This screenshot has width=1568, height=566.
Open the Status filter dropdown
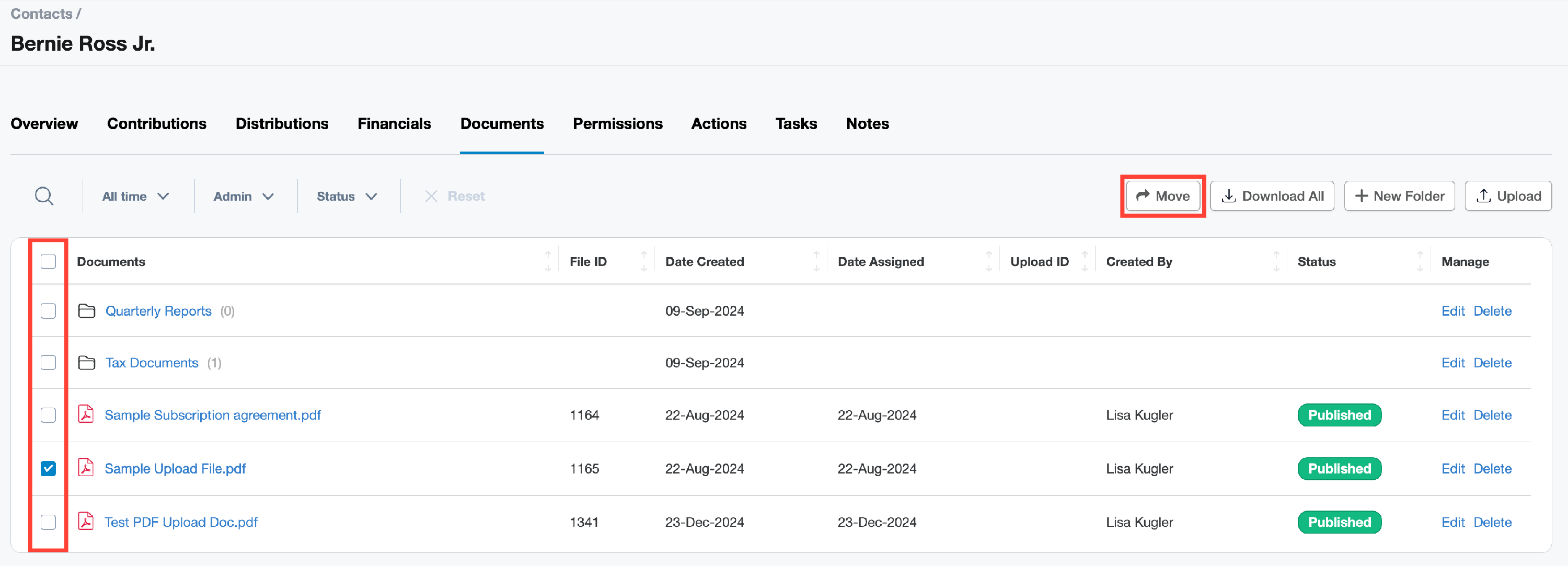click(347, 196)
